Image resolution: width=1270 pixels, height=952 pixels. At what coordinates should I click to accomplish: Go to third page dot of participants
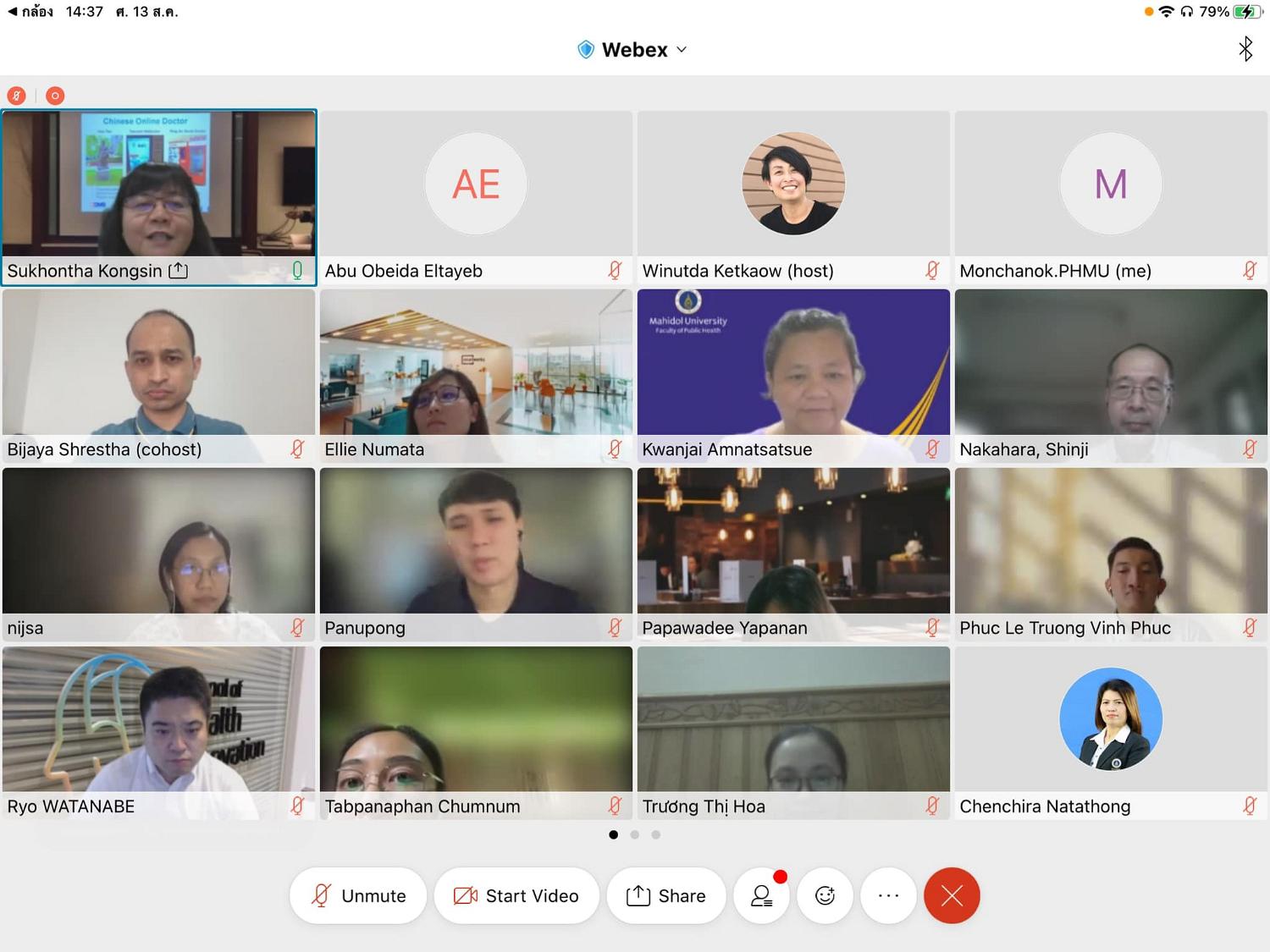pos(655,834)
